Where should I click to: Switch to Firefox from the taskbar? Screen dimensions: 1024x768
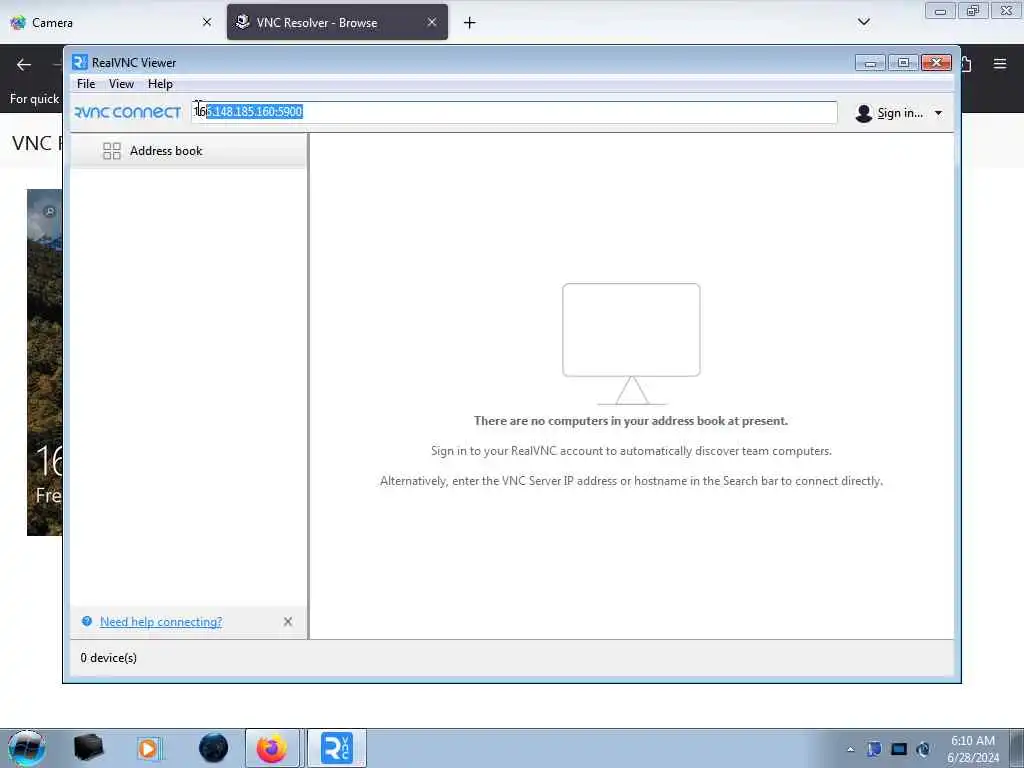coord(272,748)
